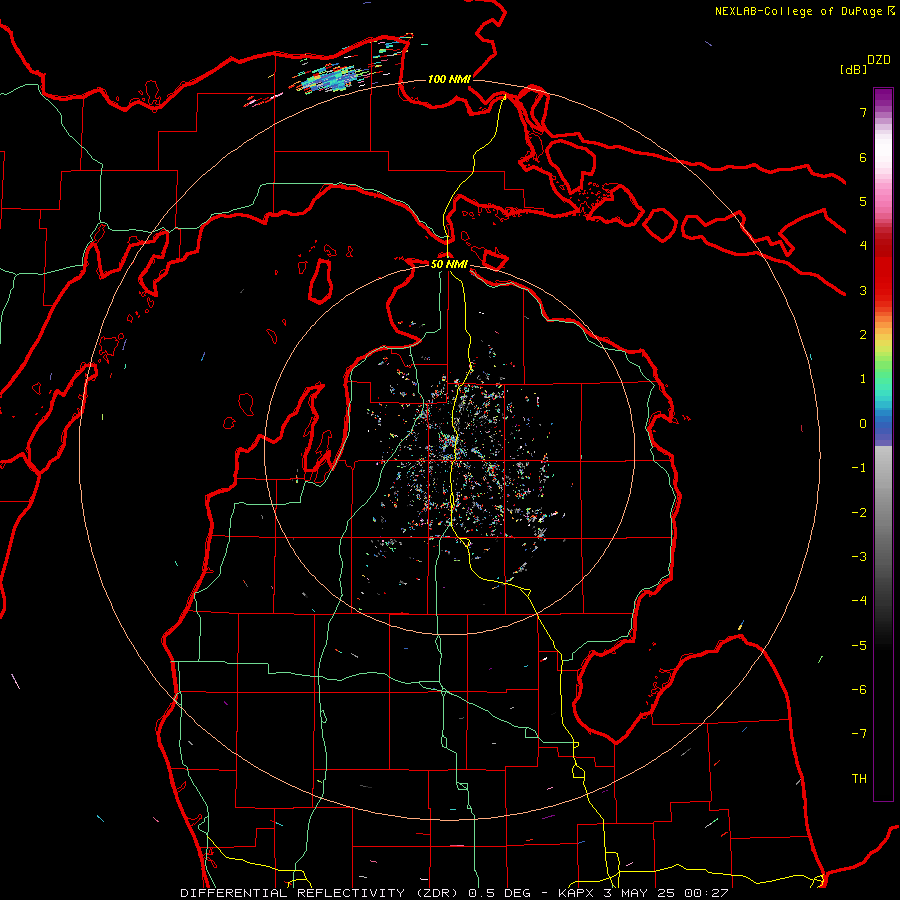Click the 2 value on color scale
Image resolution: width=900 pixels, height=900 pixels.
pyautogui.click(x=863, y=335)
